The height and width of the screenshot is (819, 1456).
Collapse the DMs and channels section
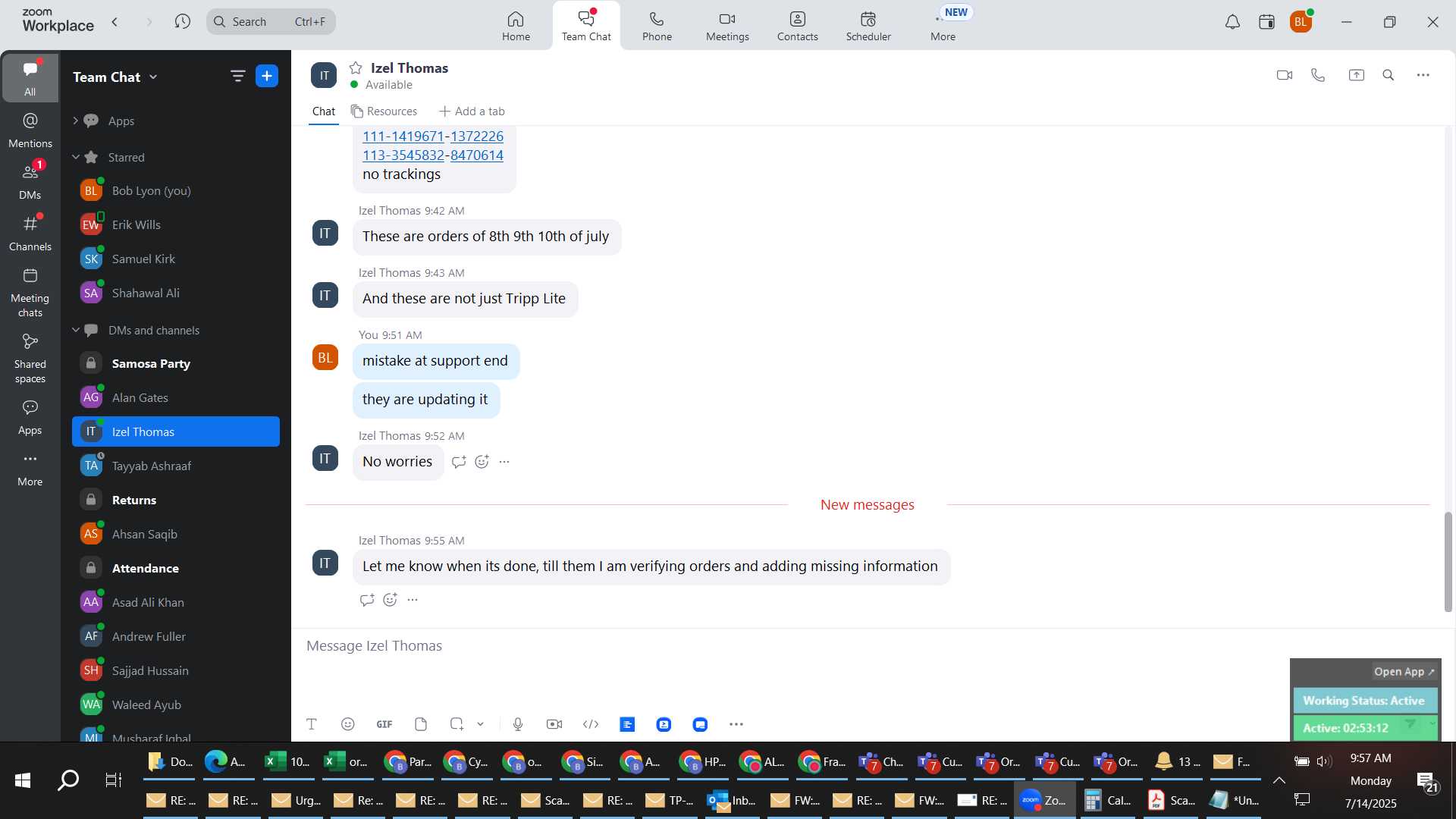tap(75, 330)
